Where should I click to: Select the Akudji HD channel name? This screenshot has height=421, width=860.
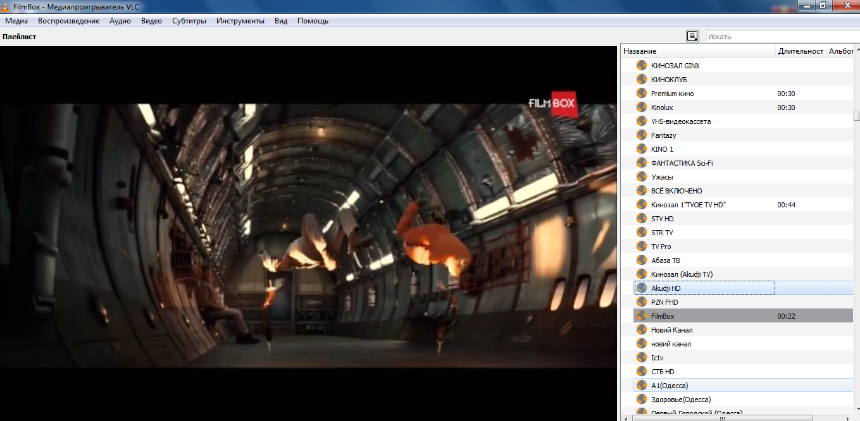[x=666, y=288]
